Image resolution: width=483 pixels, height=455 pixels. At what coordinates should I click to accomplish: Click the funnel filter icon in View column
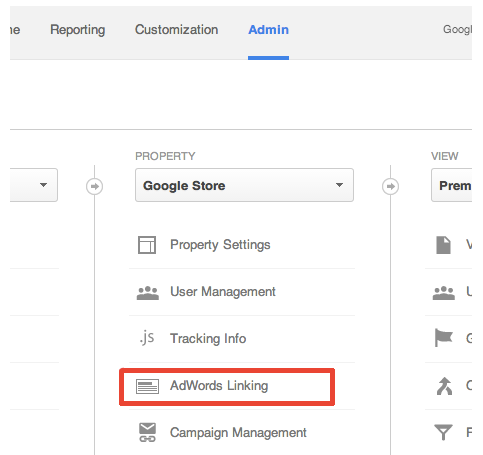(443, 432)
